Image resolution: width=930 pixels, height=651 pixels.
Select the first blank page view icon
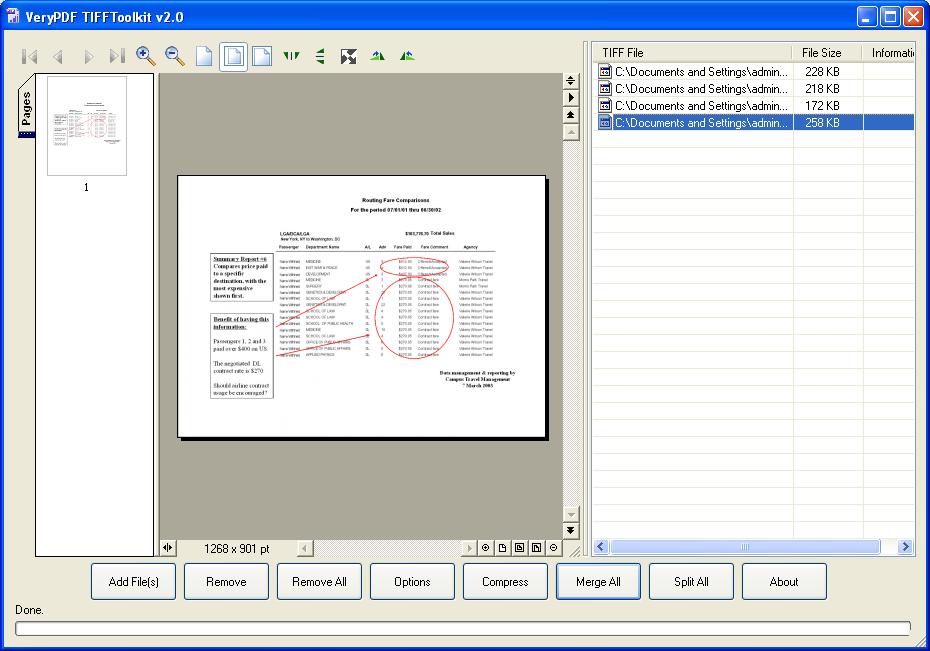pos(204,56)
